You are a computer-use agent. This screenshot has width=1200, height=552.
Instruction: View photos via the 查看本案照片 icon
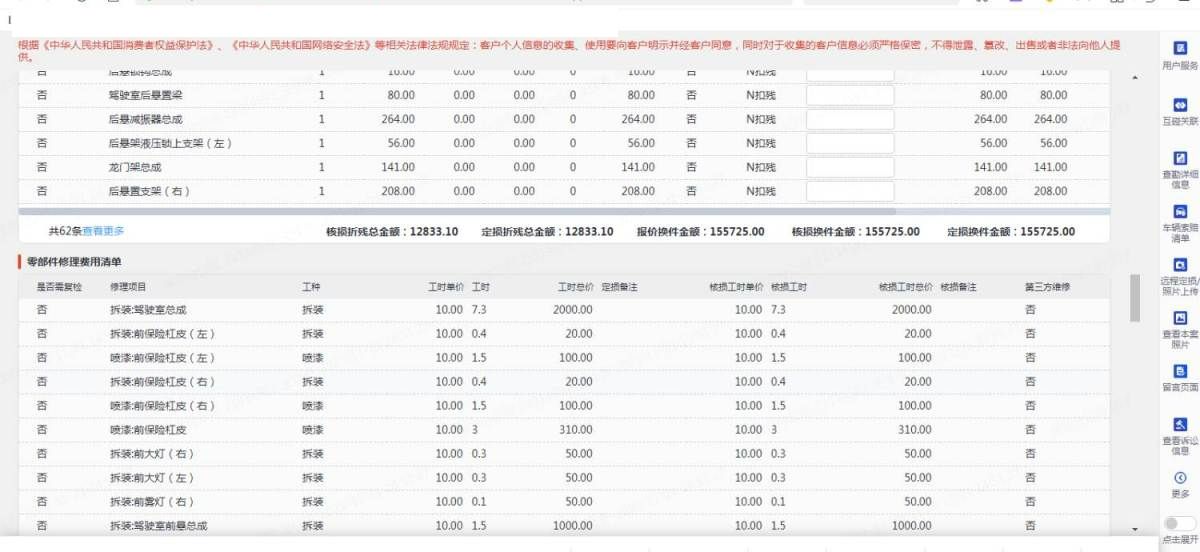1180,318
